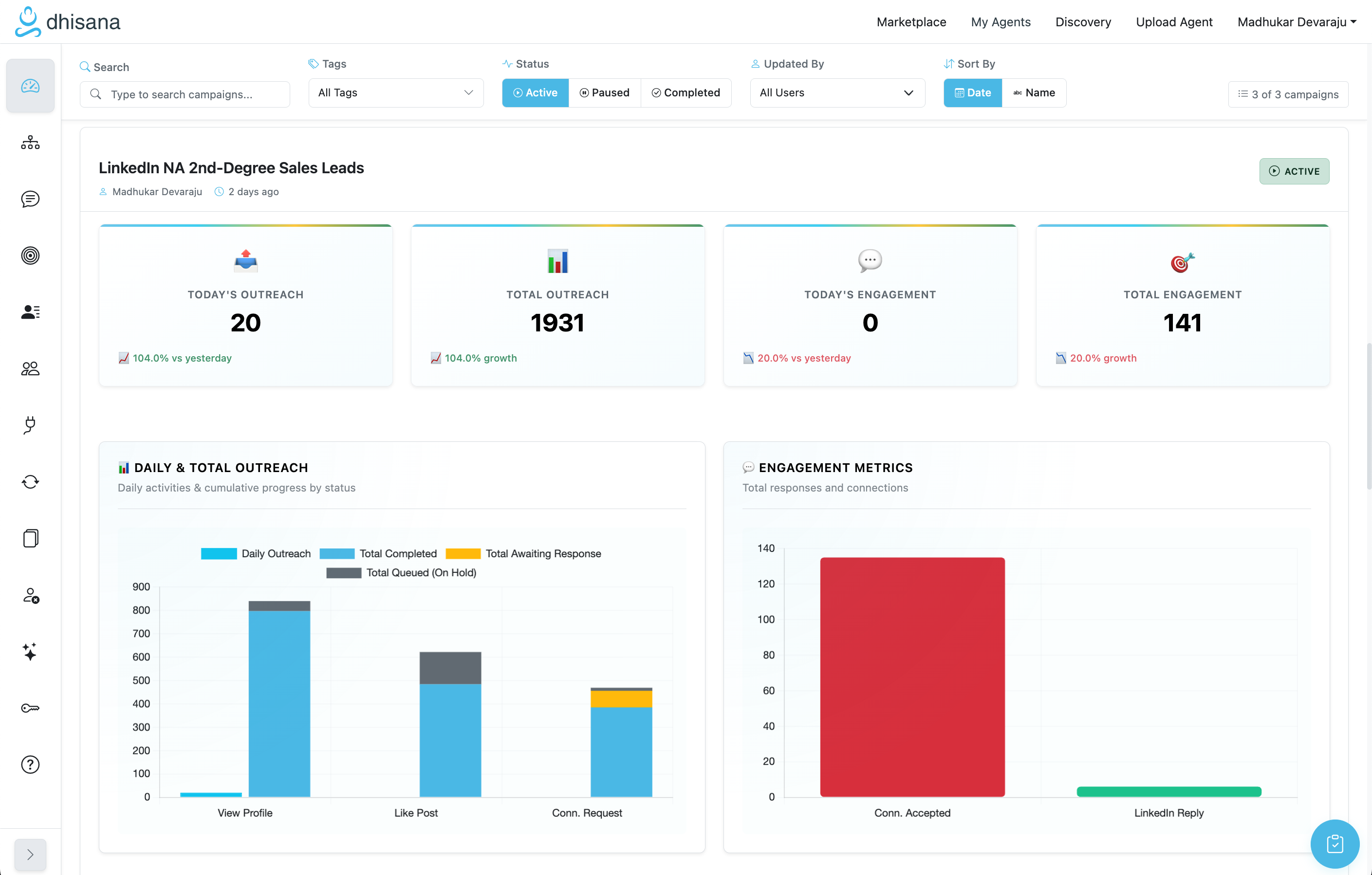Click the floating clipboard task button

[x=1335, y=844]
